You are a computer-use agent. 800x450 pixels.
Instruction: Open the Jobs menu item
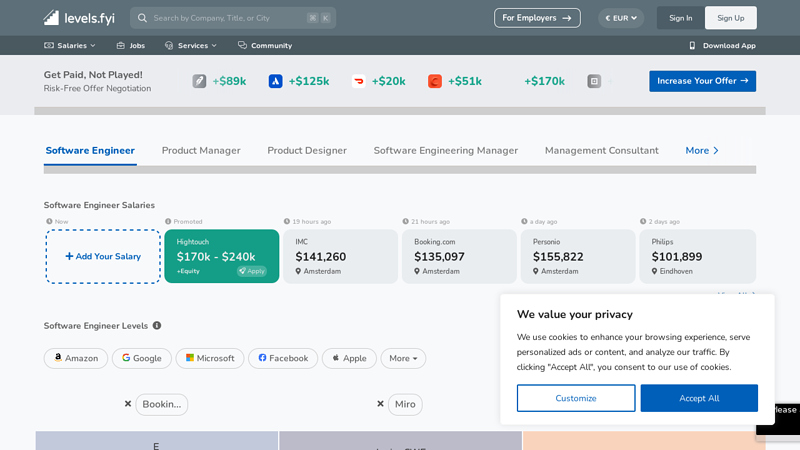click(x=131, y=45)
